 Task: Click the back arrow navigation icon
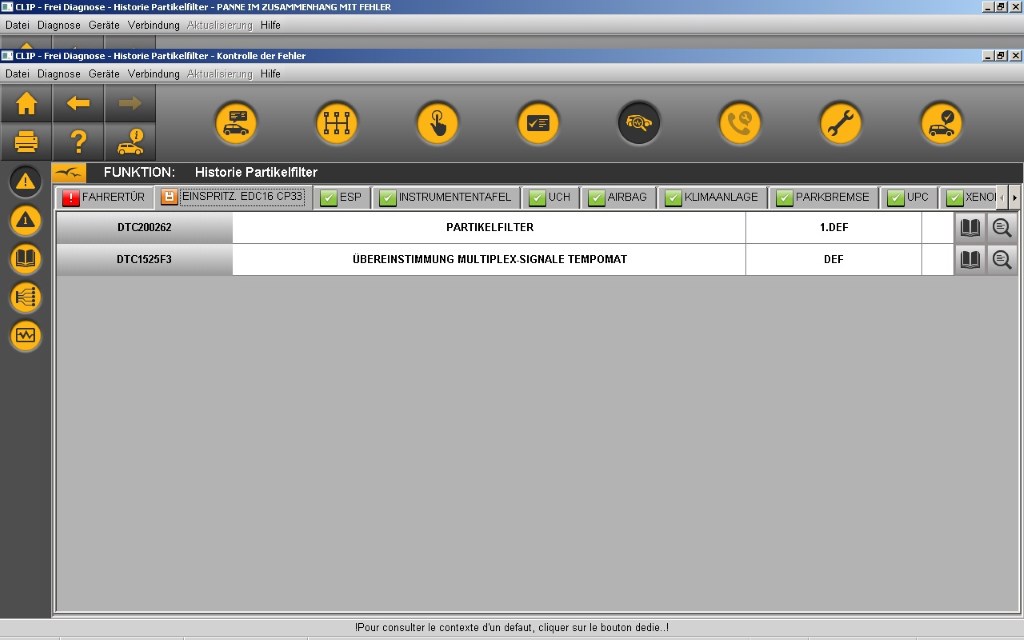click(x=78, y=104)
